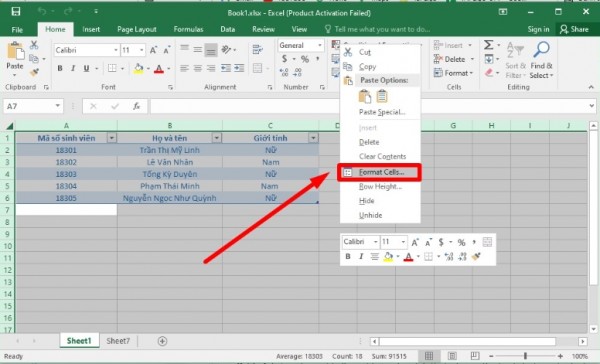Viewport: 600px width, 364px height.
Task: Open the Name Box dropdown arrow
Action: tap(57, 106)
